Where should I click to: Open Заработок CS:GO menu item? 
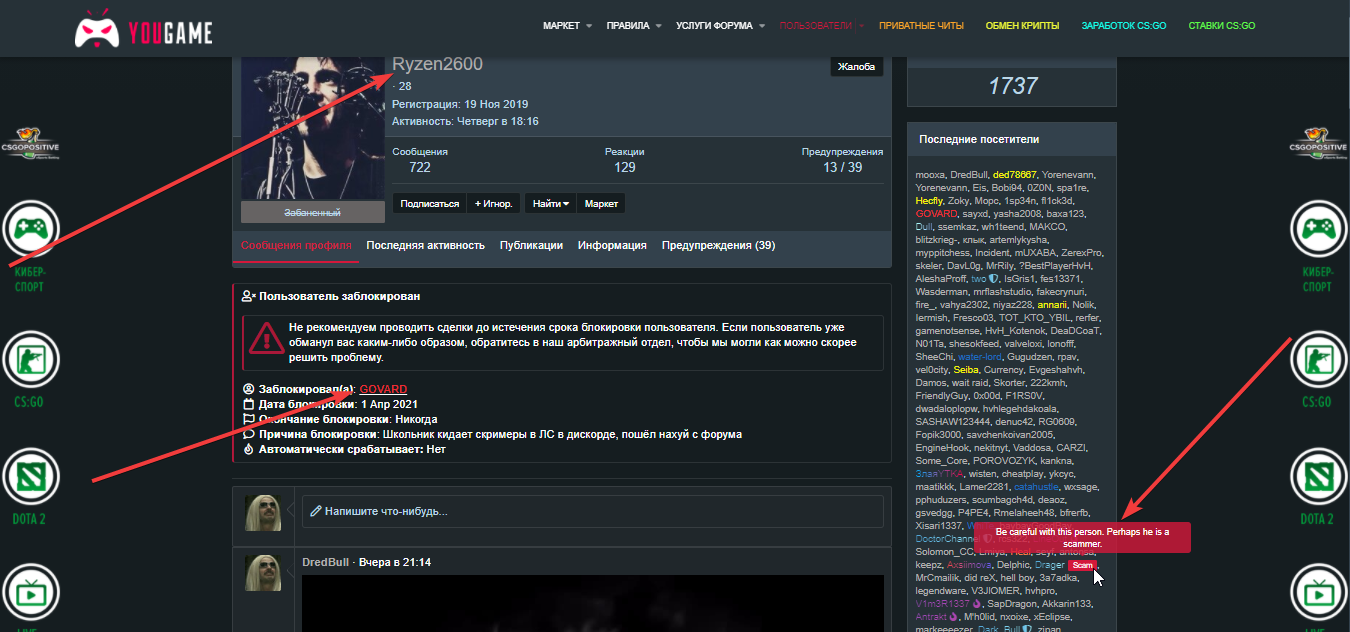click(x=1124, y=26)
